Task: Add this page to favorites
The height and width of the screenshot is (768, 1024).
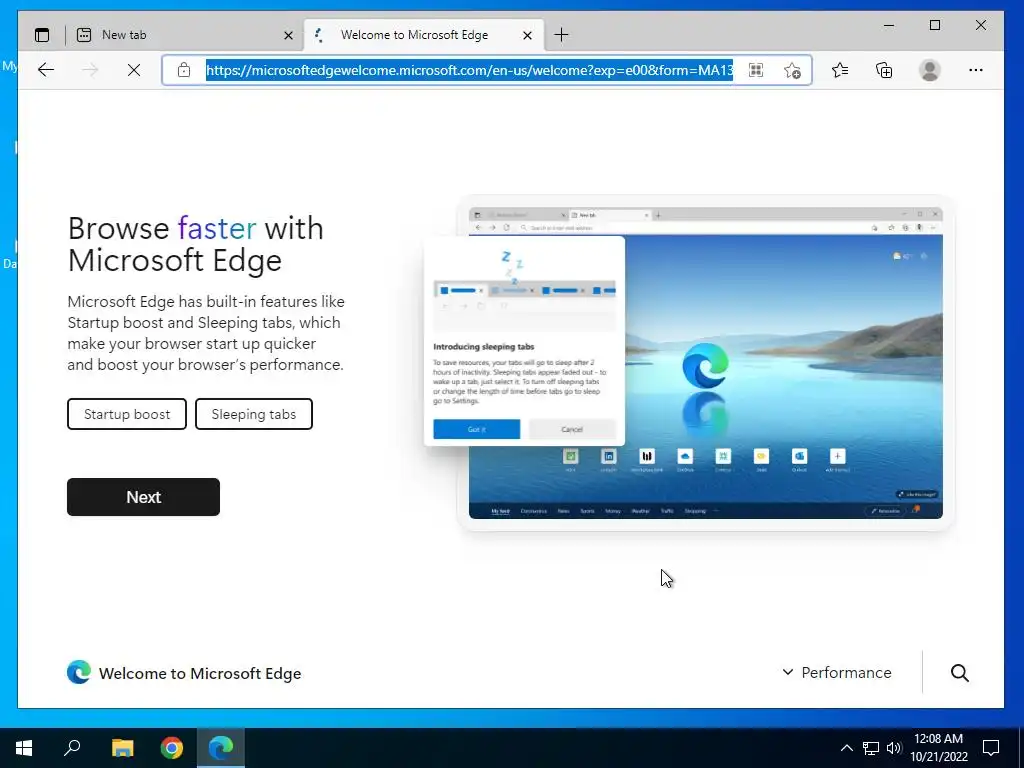Action: coord(792,70)
